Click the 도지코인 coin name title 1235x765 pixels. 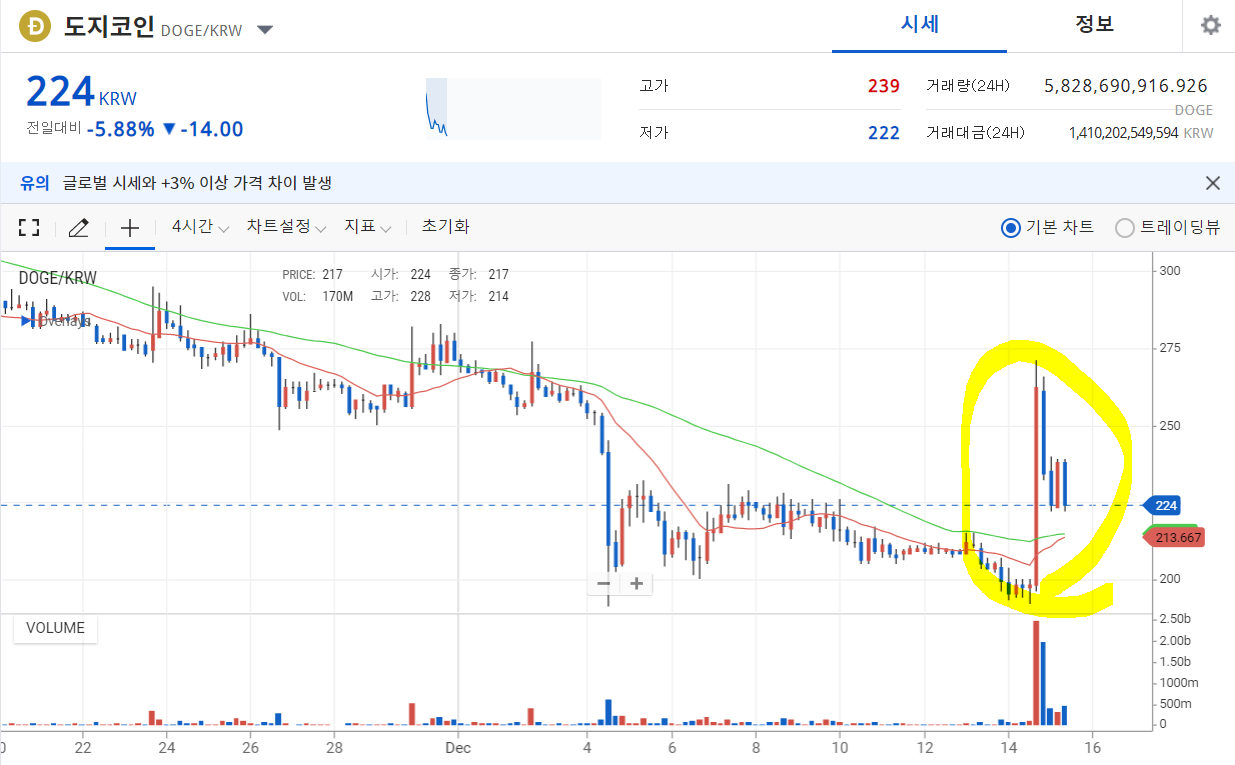pyautogui.click(x=108, y=27)
